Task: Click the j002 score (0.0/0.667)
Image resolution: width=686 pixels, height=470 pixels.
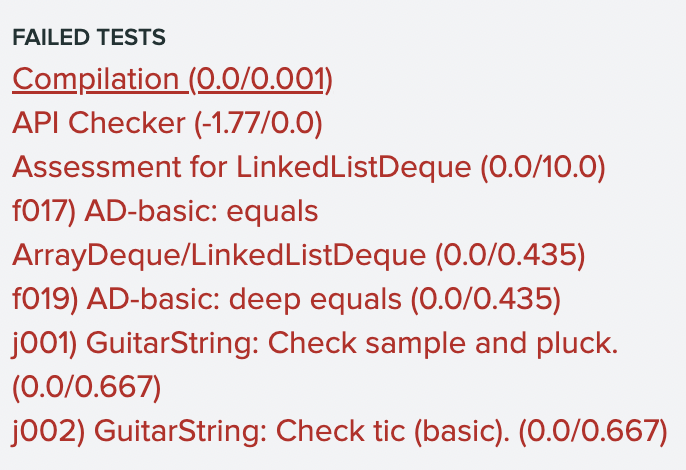Action: [591, 432]
